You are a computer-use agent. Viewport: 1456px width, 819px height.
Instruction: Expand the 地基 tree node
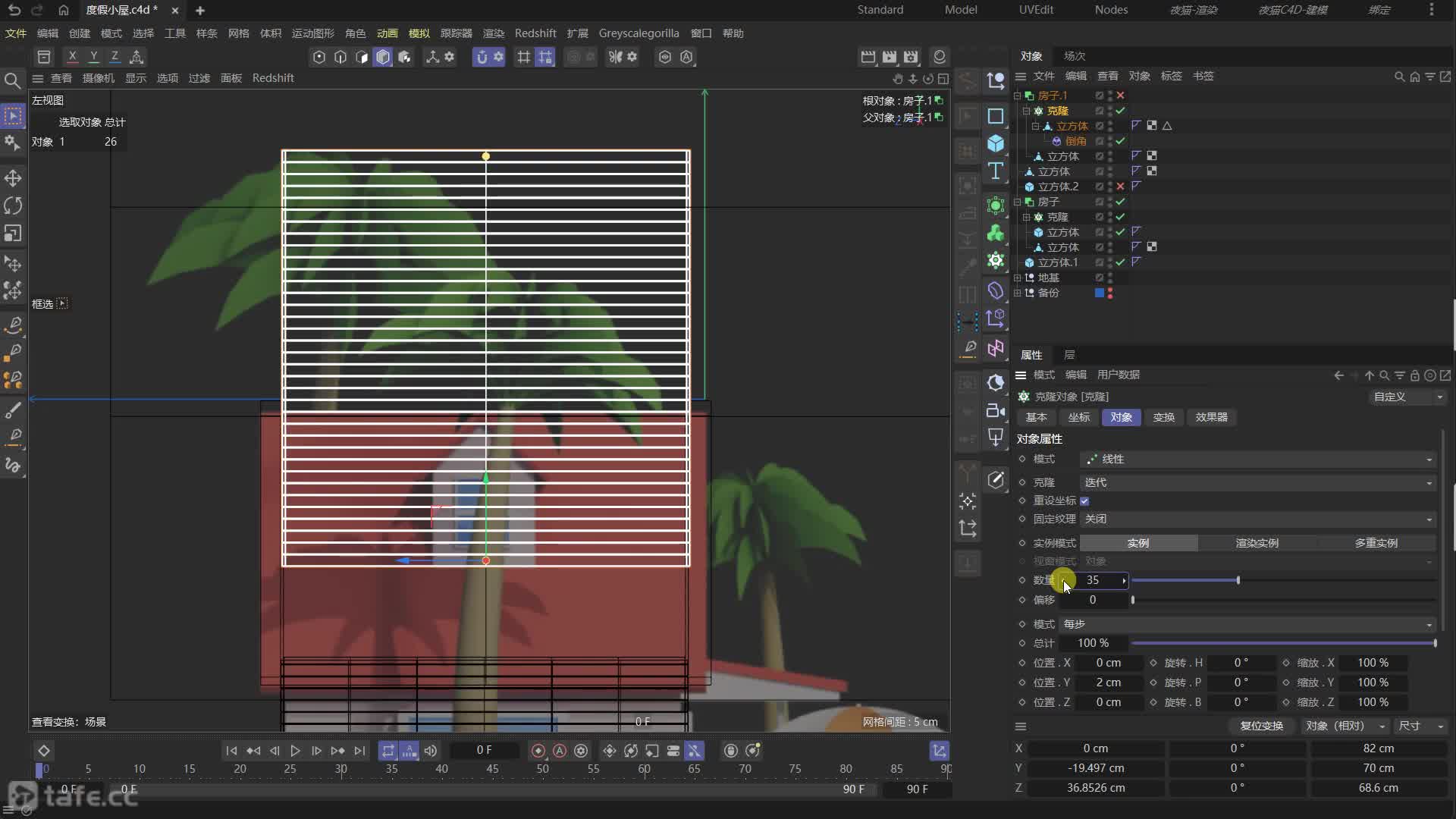click(x=1018, y=278)
